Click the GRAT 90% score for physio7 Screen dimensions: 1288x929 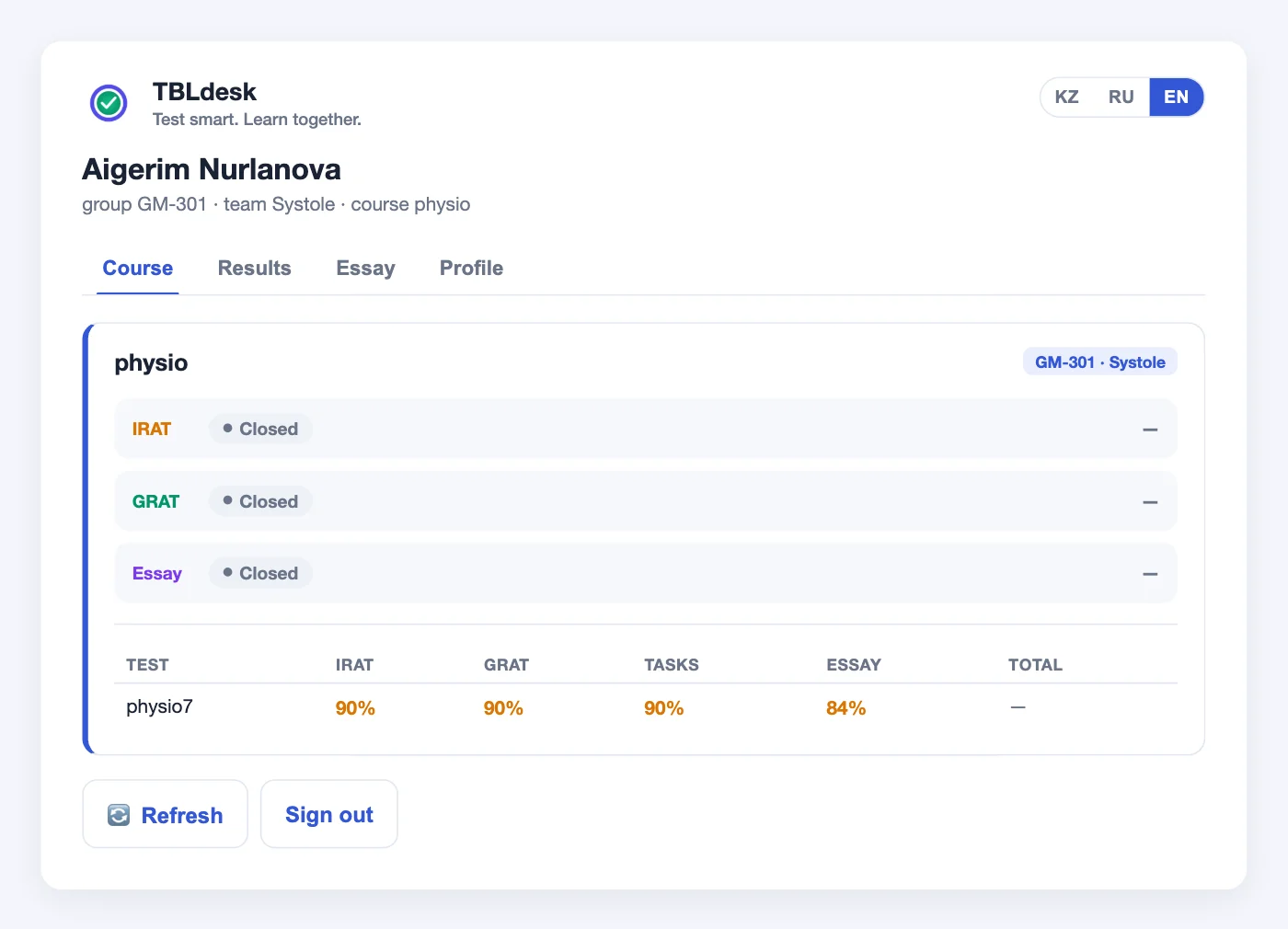tap(503, 708)
